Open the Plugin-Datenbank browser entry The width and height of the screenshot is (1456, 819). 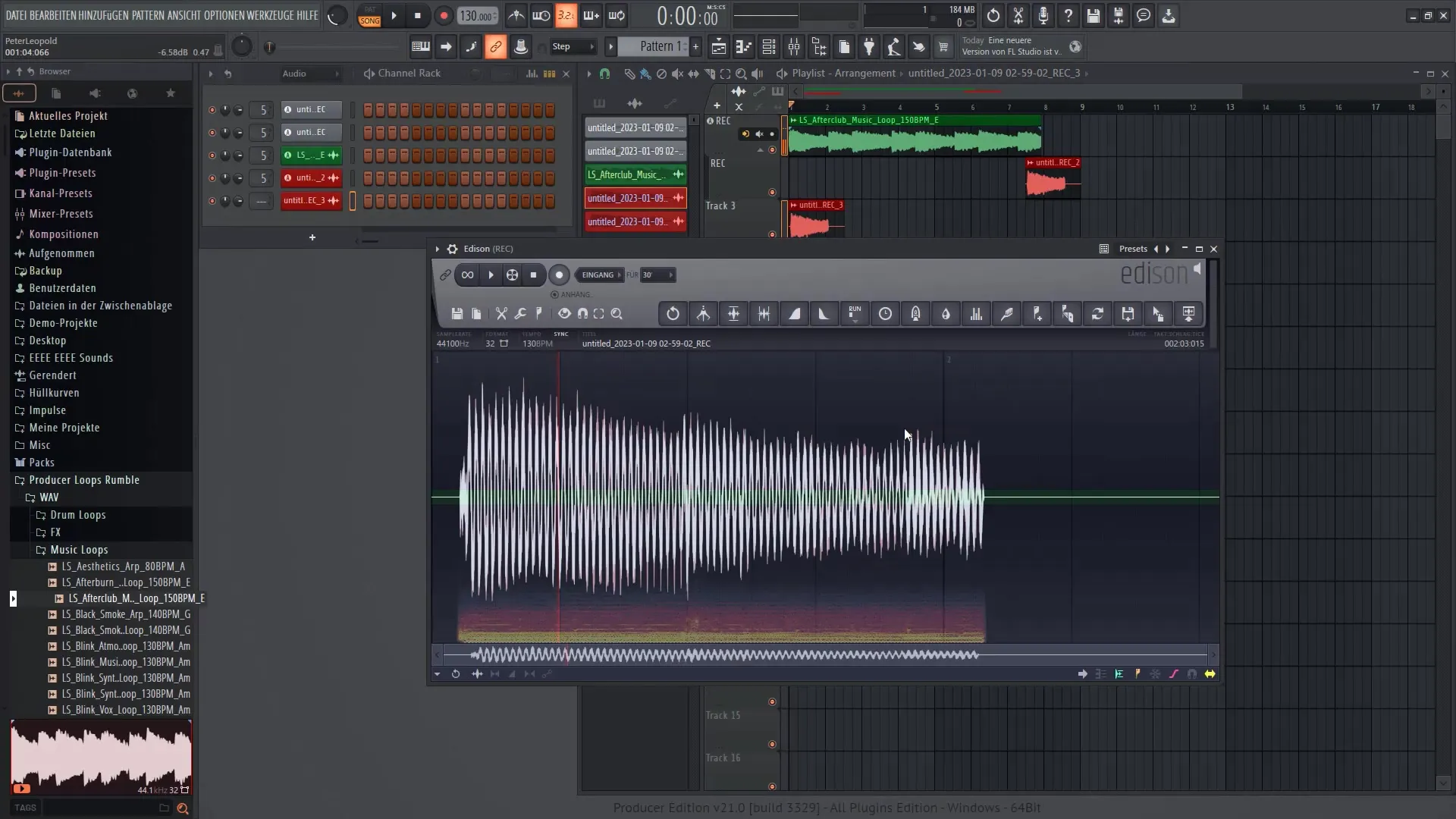click(71, 152)
